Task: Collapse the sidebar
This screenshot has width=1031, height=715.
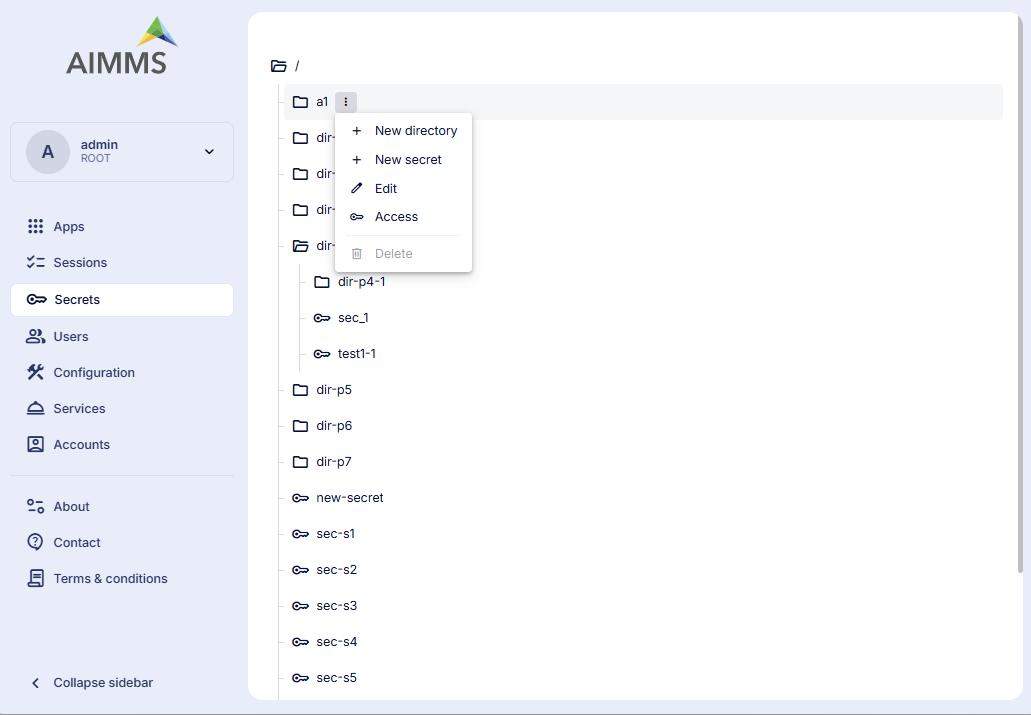Action: click(x=92, y=683)
